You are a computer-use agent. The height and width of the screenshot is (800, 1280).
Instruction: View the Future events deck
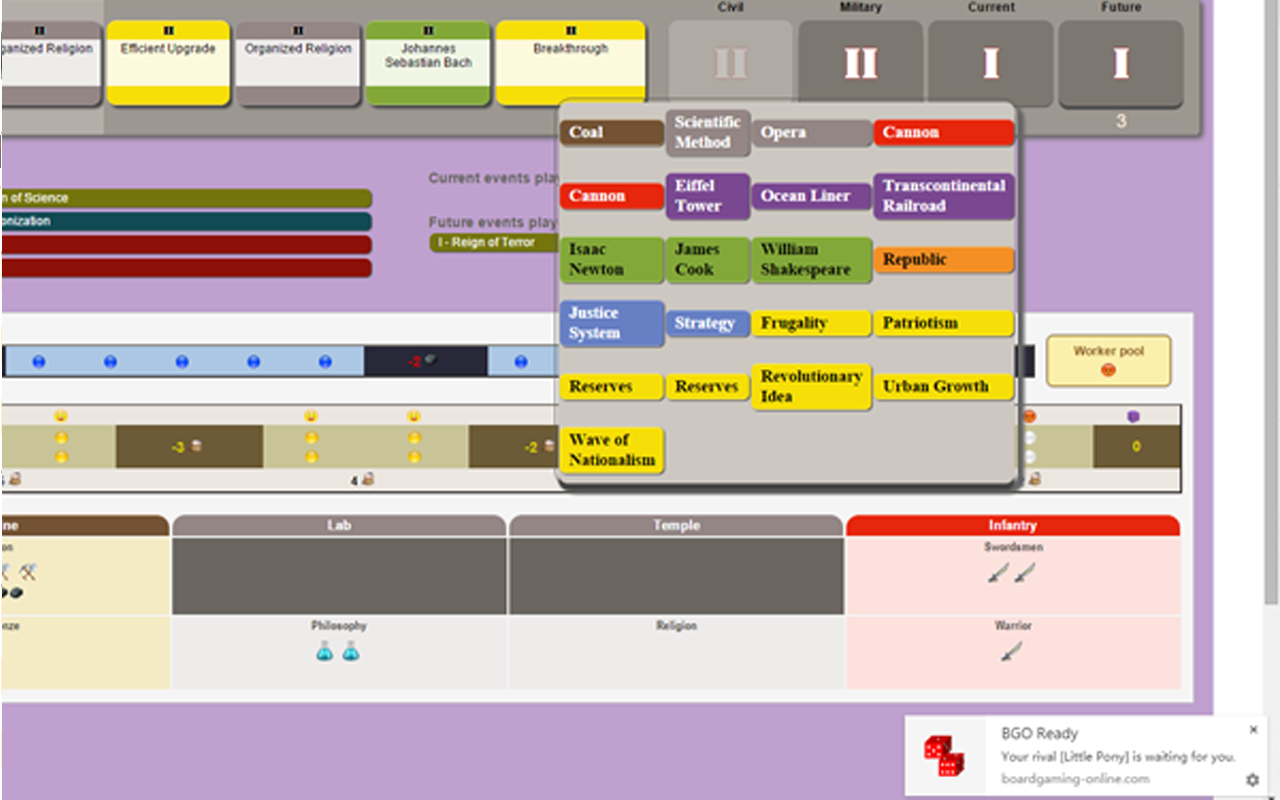point(1120,64)
